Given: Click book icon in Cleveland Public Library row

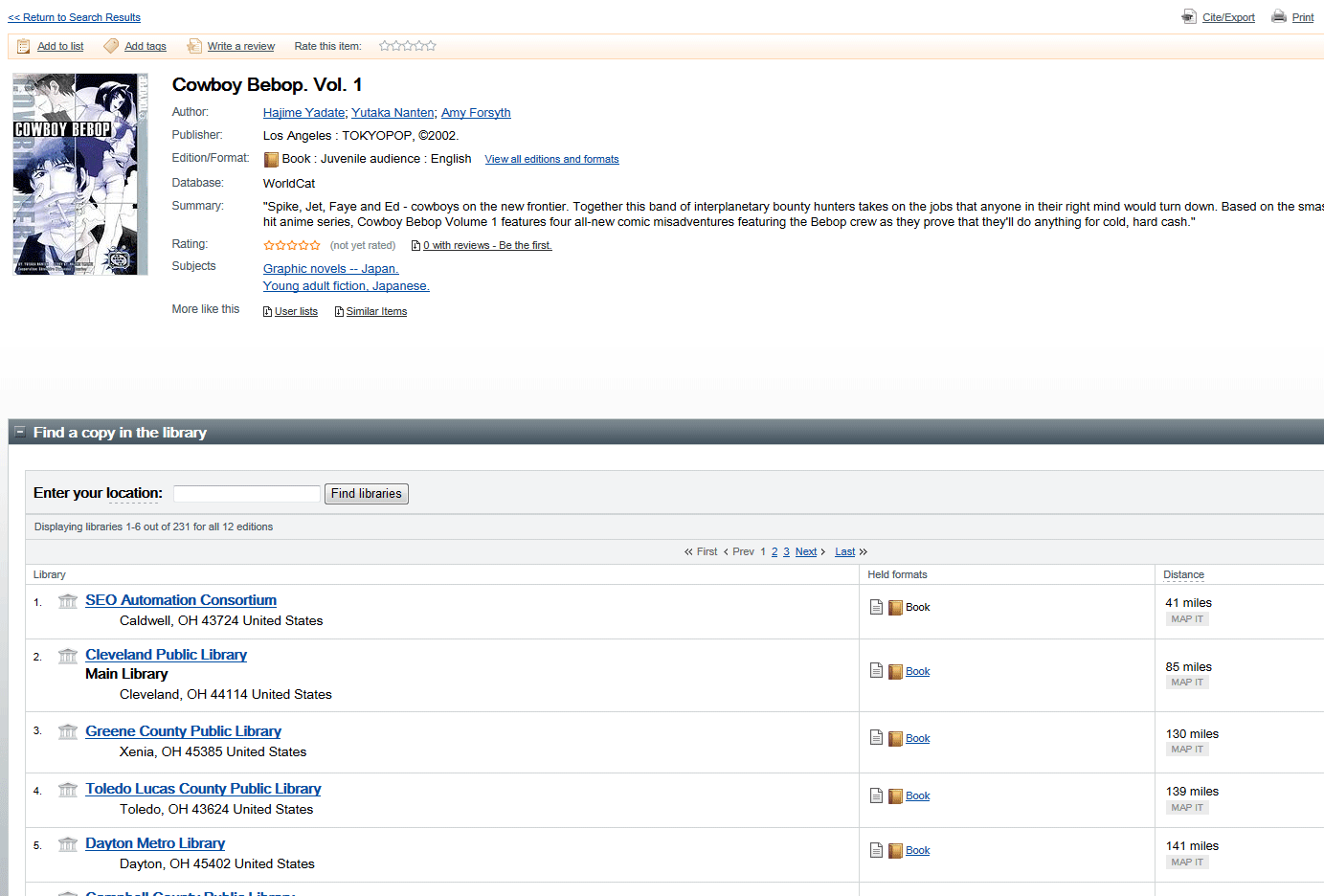Looking at the screenshot, I should click(x=895, y=672).
